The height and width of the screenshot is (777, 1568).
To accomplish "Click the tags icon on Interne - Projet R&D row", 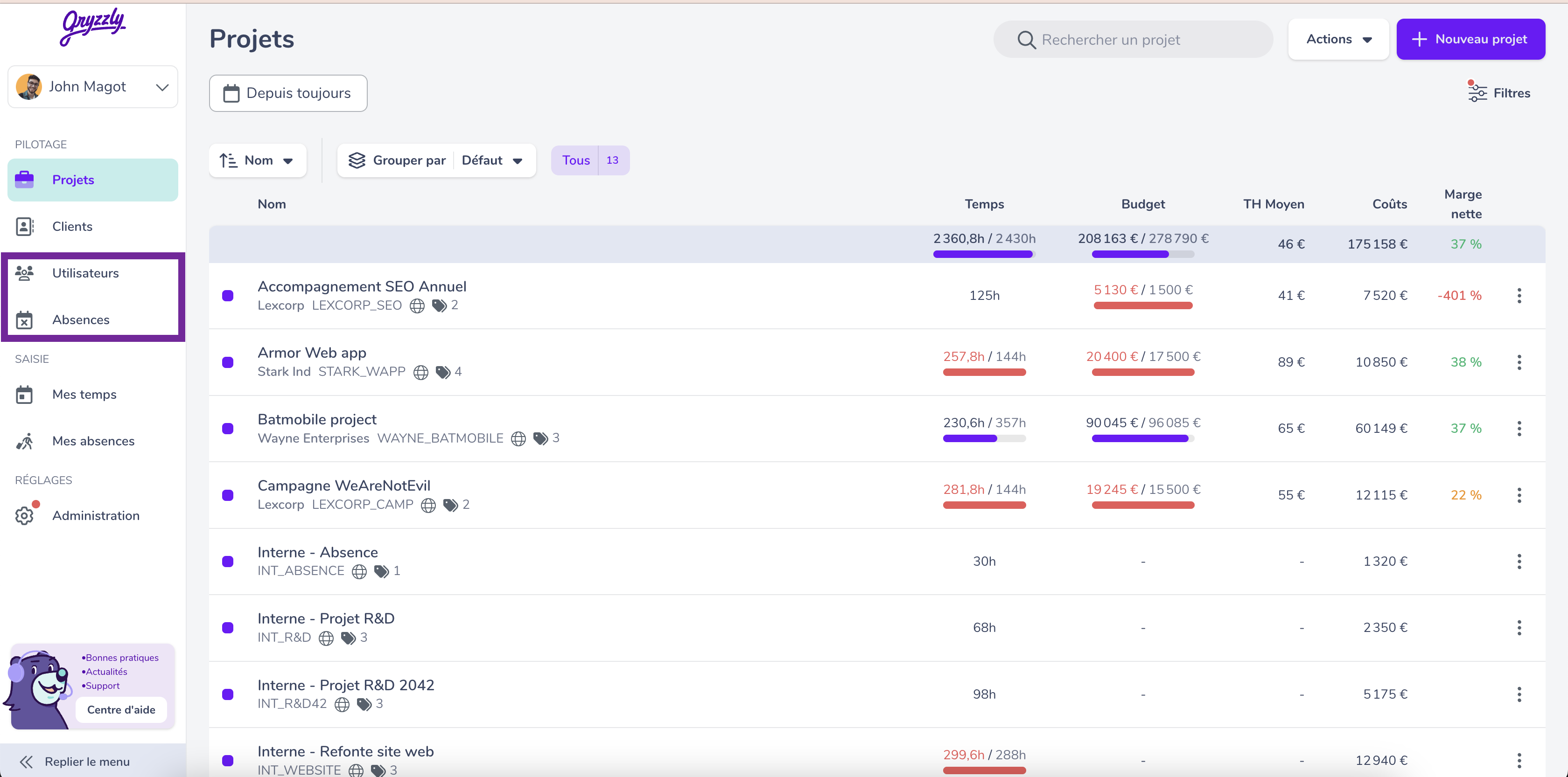I will [348, 638].
